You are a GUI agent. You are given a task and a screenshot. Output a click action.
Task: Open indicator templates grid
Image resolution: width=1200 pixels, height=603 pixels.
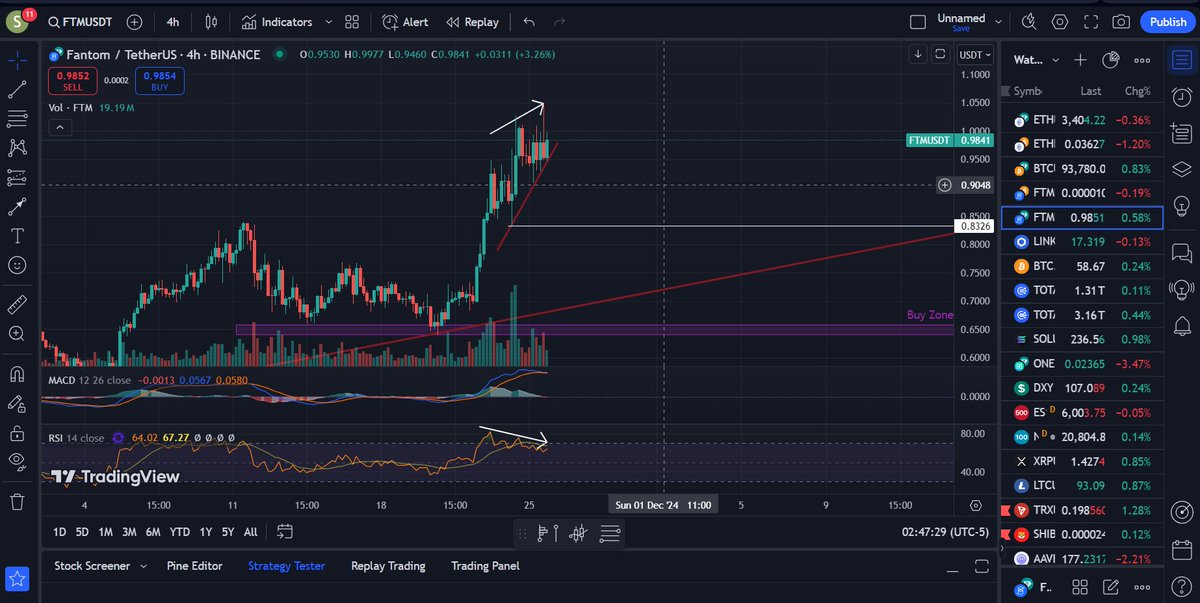coord(351,21)
